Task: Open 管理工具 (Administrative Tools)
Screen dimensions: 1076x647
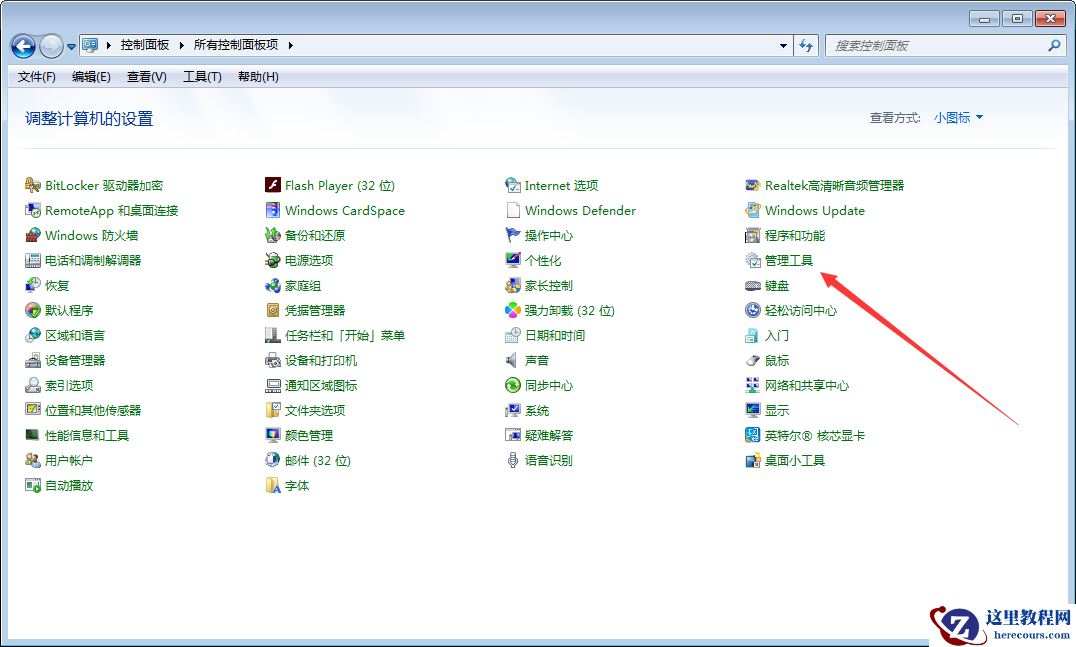Action: point(790,260)
